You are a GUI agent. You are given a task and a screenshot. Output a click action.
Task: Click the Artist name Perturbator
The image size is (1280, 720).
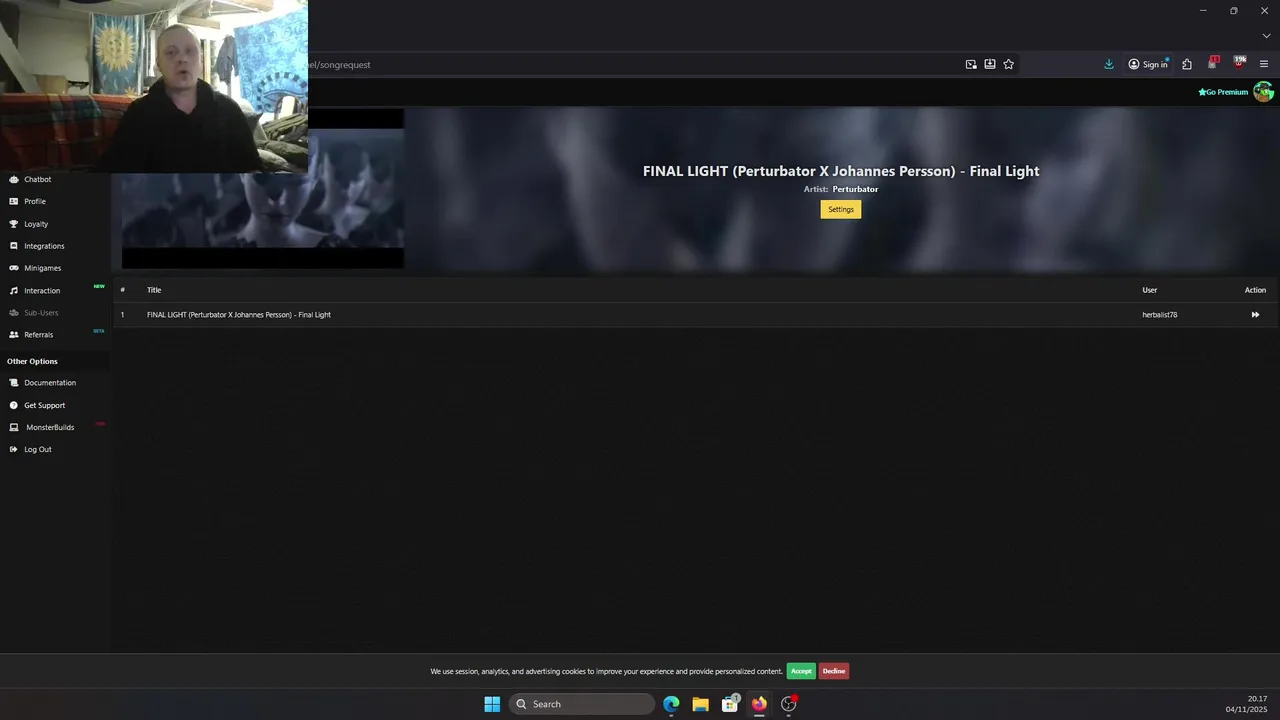[x=855, y=189]
